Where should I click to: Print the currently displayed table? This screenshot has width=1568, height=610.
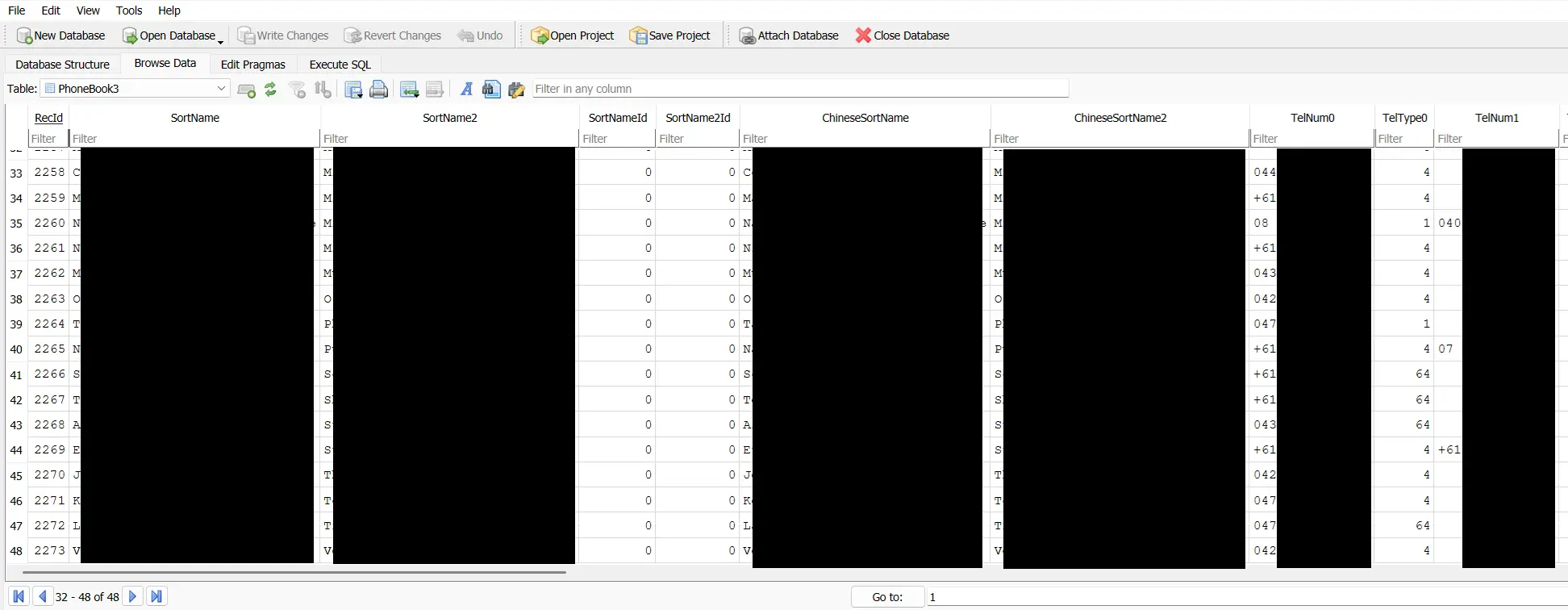pos(378,90)
